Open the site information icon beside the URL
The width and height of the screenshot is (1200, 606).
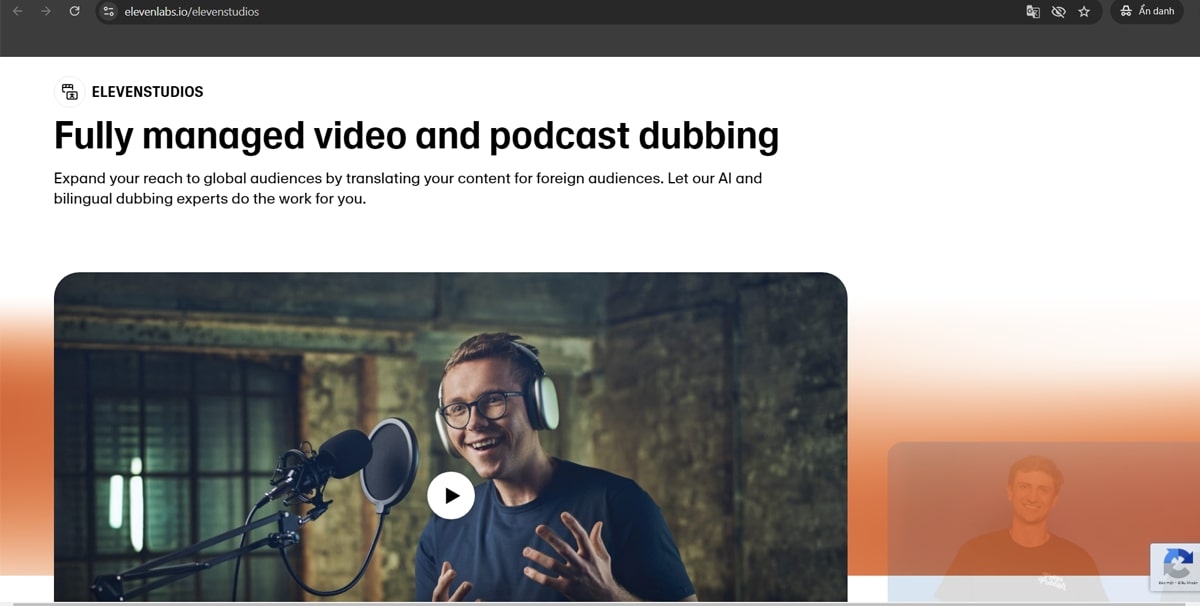click(110, 11)
